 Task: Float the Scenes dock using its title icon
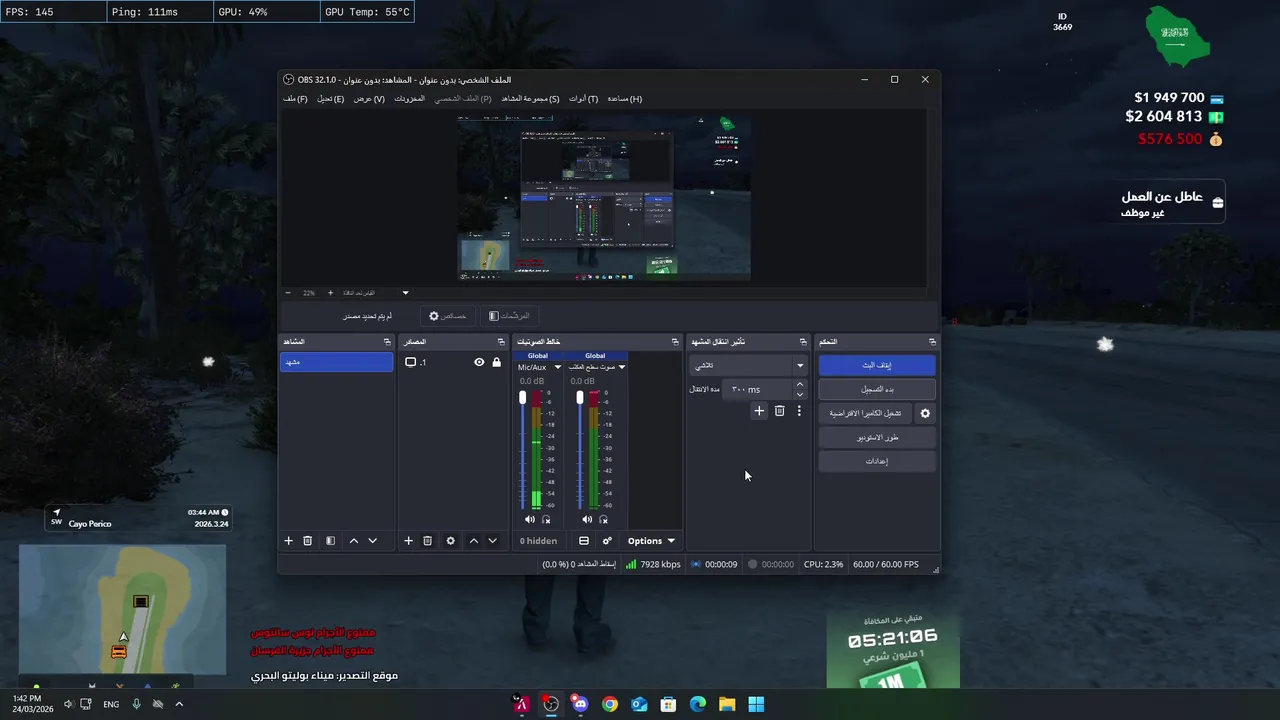(x=387, y=342)
